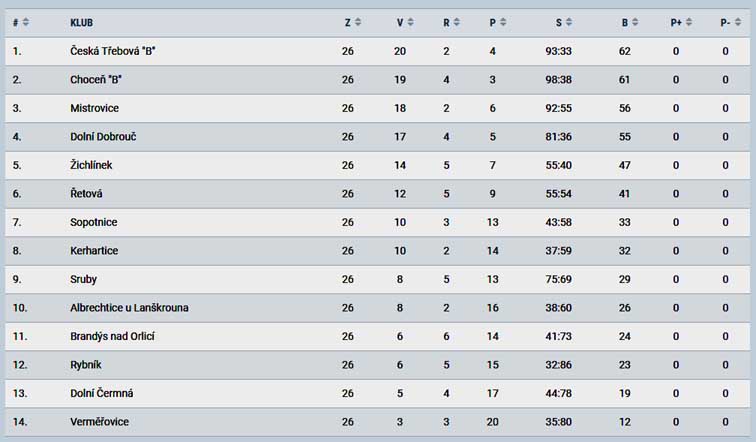The image size is (756, 442).
Task: Sort by V wins arrows
Action: pyautogui.click(x=410, y=22)
